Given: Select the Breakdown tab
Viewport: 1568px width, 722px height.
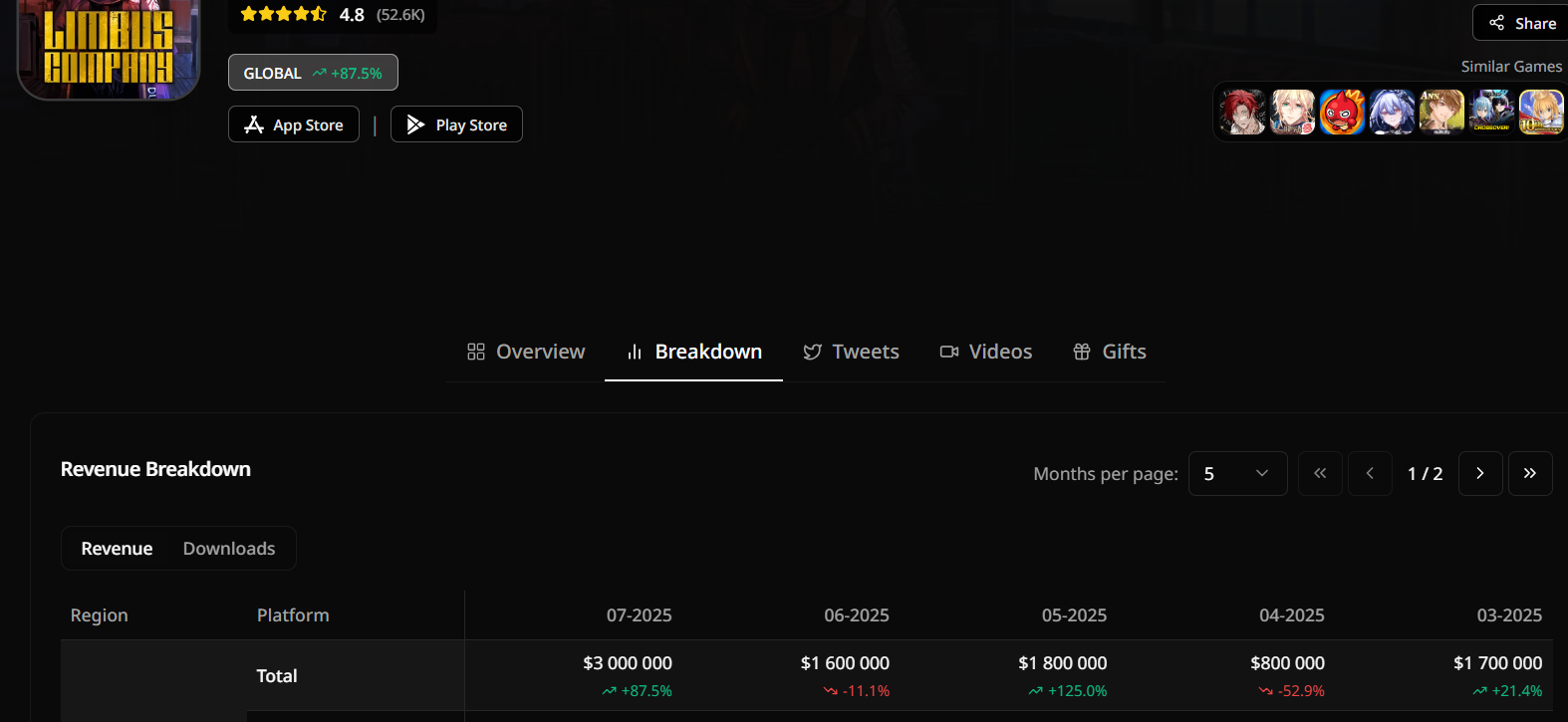Looking at the screenshot, I should [x=693, y=352].
